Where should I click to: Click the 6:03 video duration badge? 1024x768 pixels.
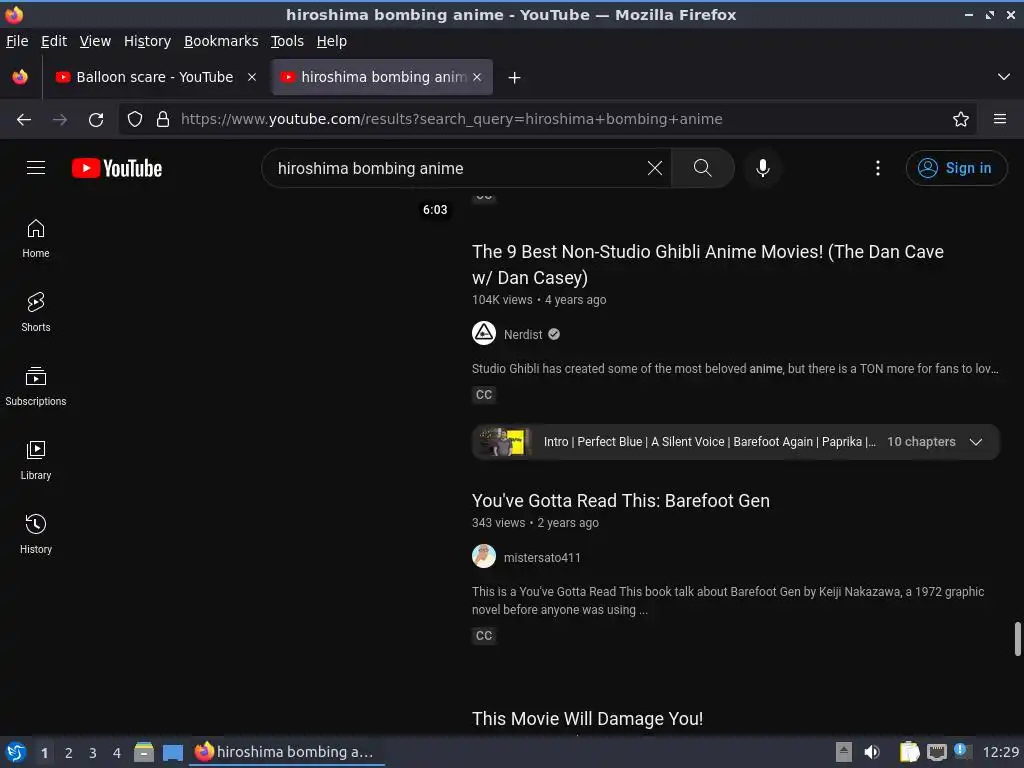[x=435, y=210]
